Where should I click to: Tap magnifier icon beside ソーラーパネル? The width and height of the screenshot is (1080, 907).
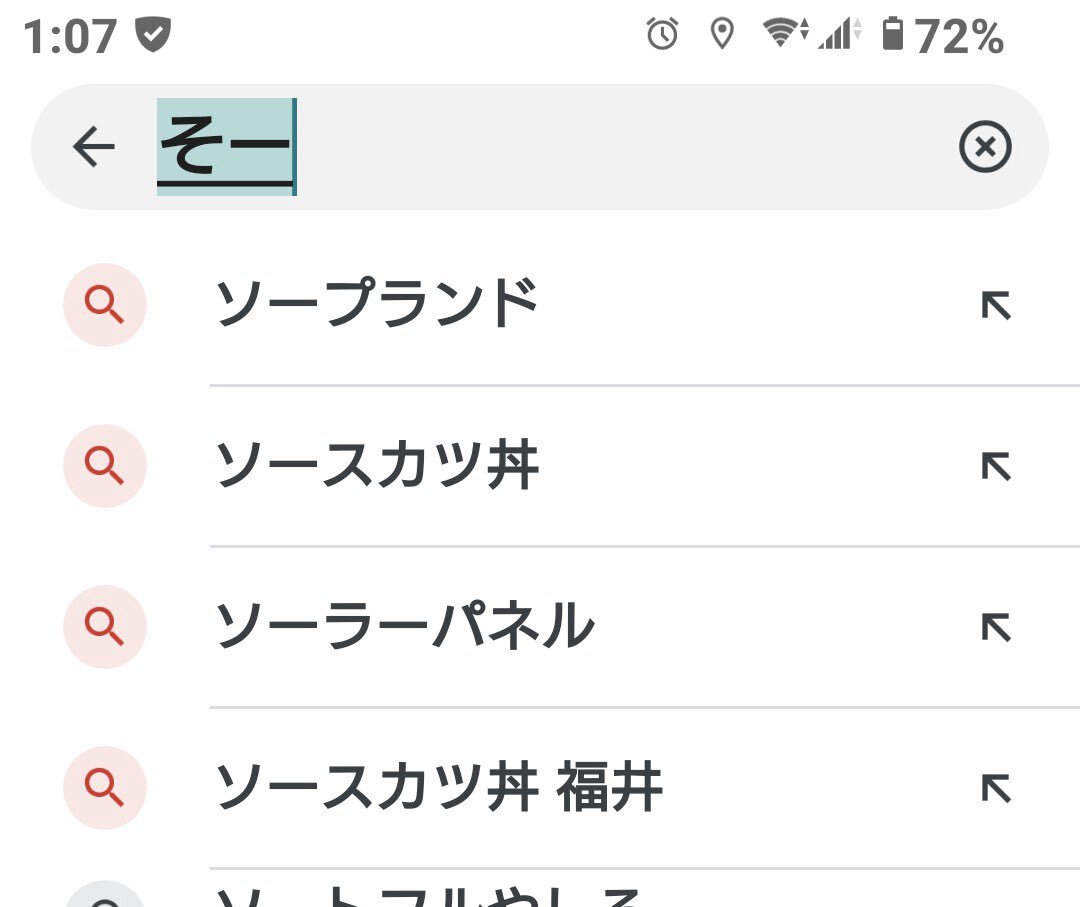pyautogui.click(x=105, y=627)
